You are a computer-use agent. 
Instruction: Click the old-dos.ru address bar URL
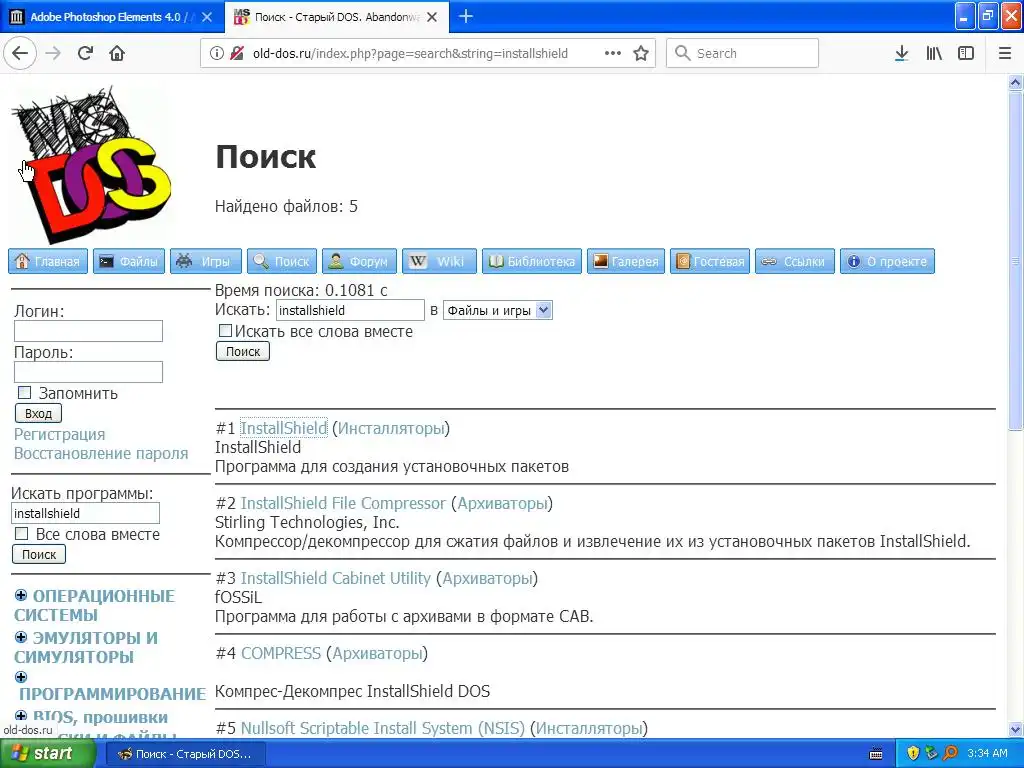[x=410, y=54]
